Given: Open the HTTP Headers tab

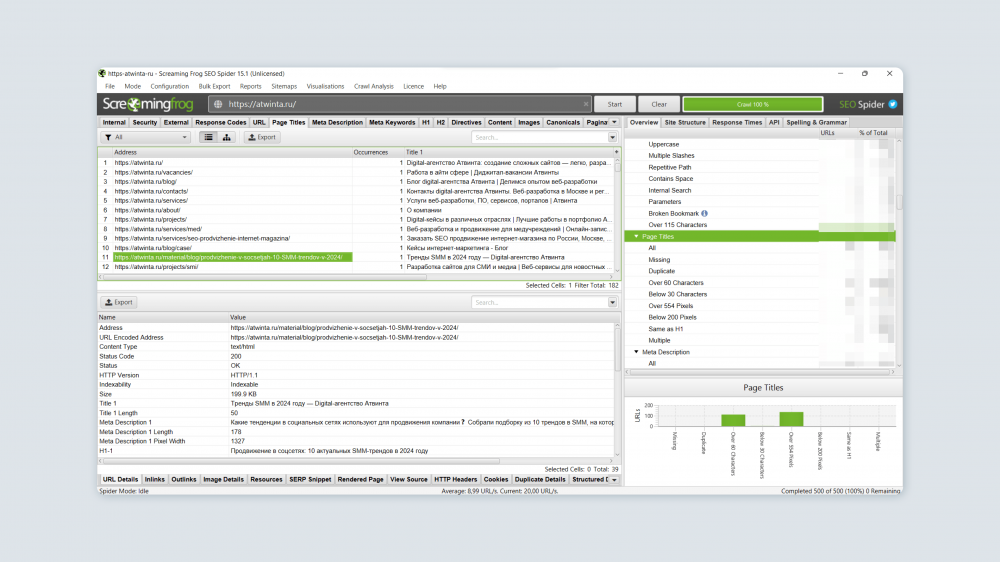Looking at the screenshot, I should pyautogui.click(x=455, y=480).
